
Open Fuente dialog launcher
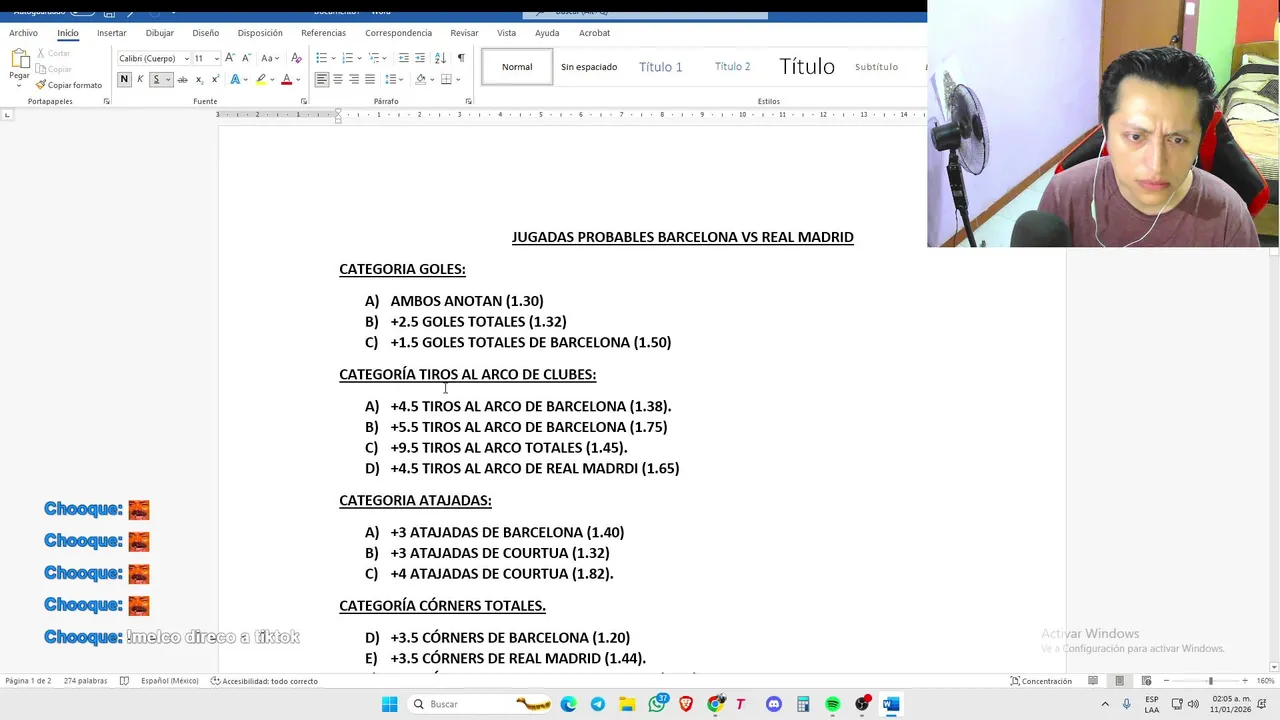pyautogui.click(x=304, y=101)
